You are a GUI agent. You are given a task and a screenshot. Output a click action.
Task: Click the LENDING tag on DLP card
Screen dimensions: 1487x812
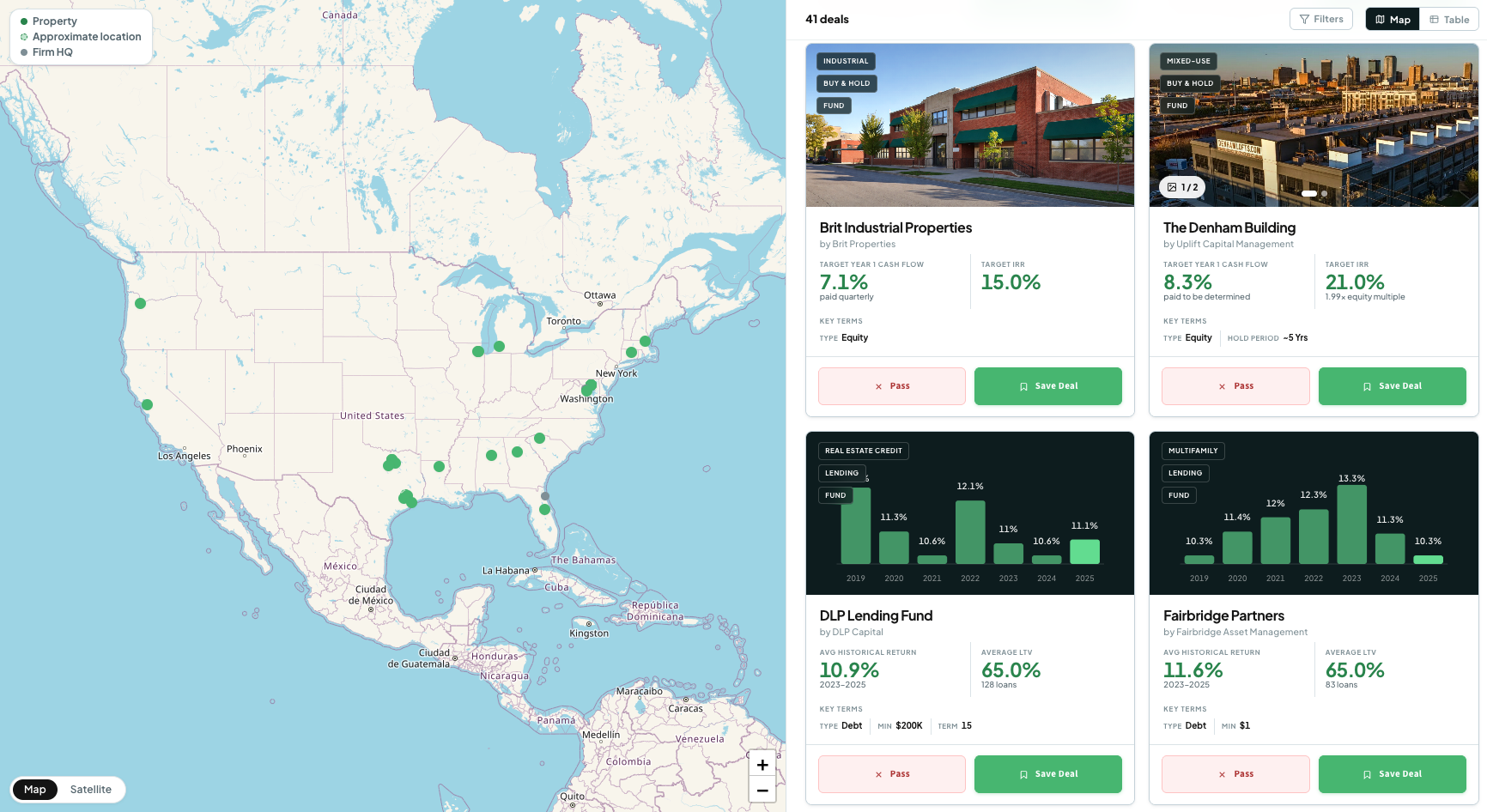841,473
